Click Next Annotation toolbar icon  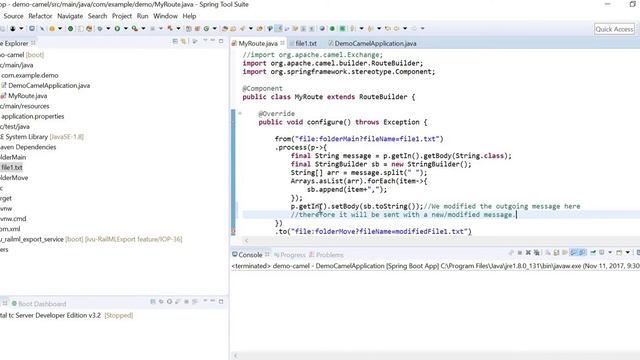(x=353, y=29)
